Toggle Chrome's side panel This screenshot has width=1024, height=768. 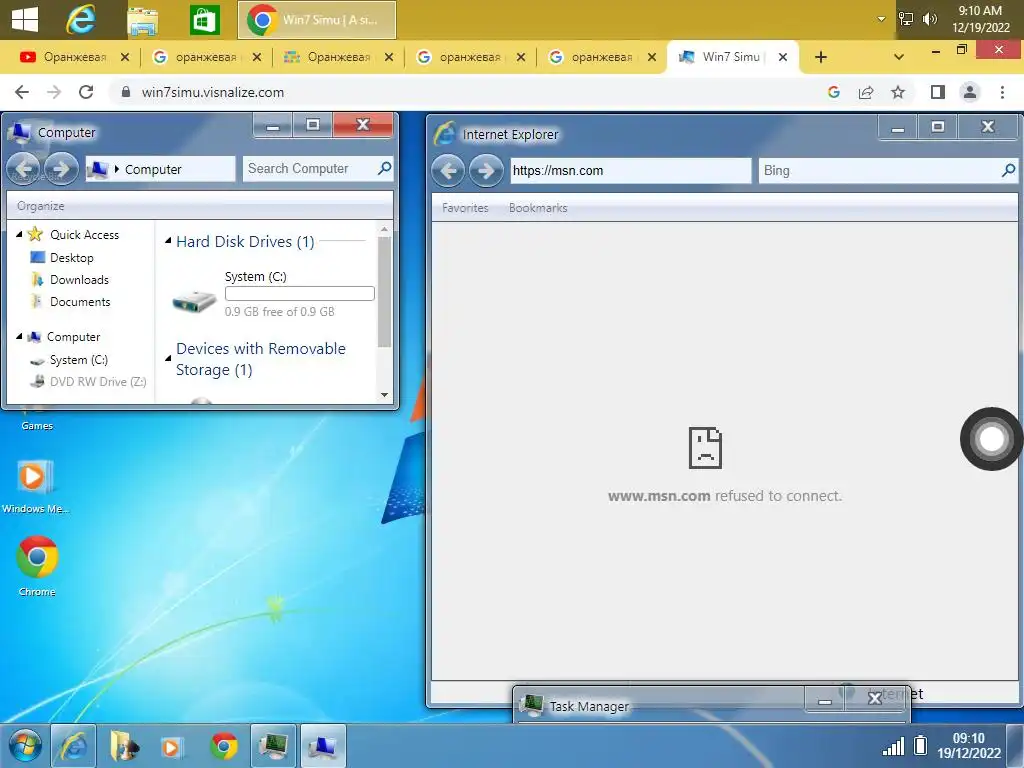pos(938,92)
